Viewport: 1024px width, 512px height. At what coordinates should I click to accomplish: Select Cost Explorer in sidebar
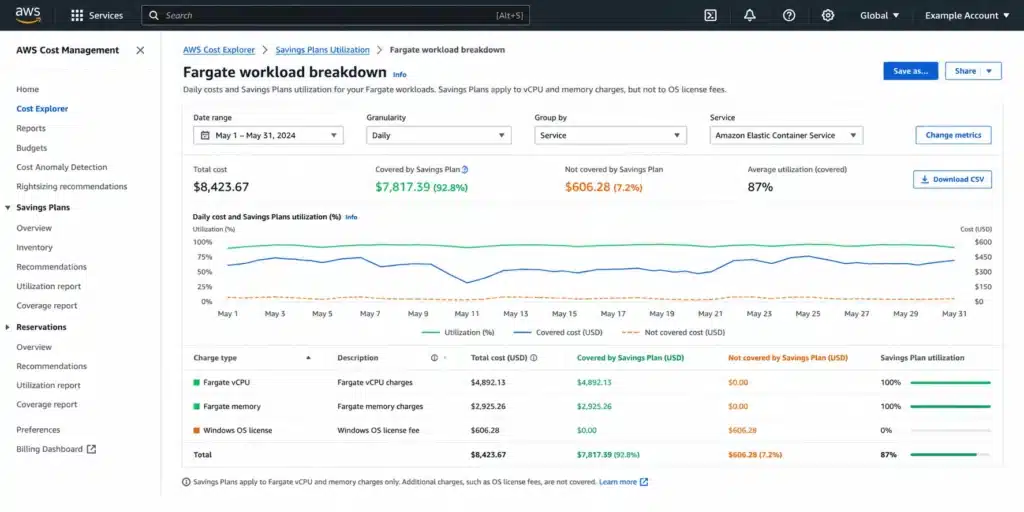[42, 109]
